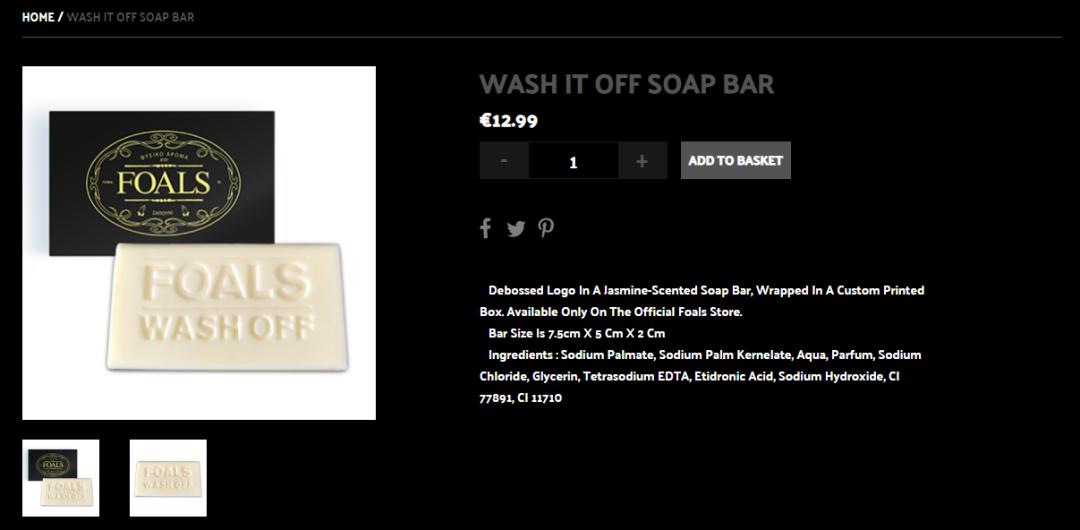The image size is (1080, 530).
Task: Decrease quantity with the minus button
Action: (504, 161)
